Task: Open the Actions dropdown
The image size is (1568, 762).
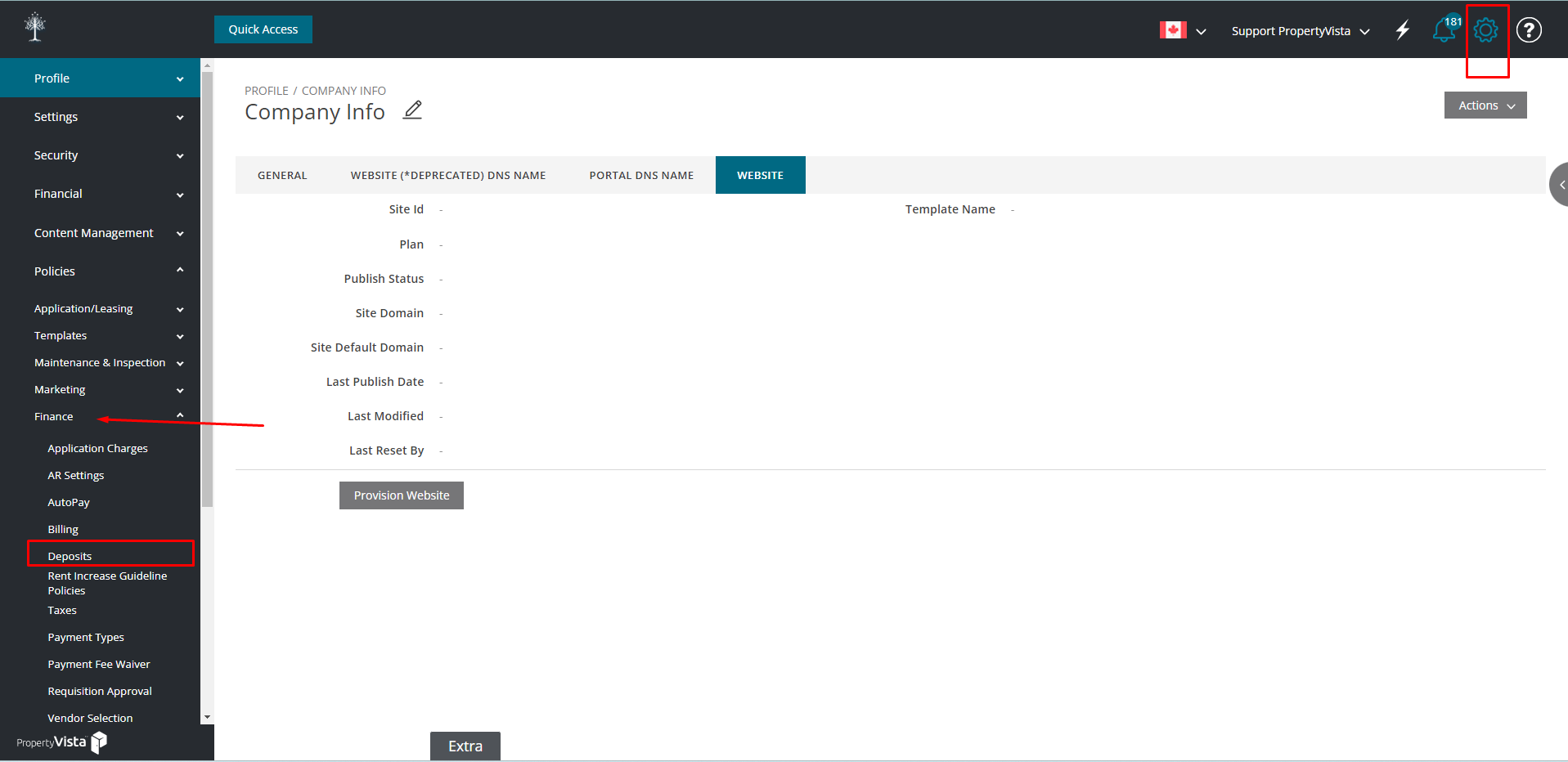Action: 1485,105
